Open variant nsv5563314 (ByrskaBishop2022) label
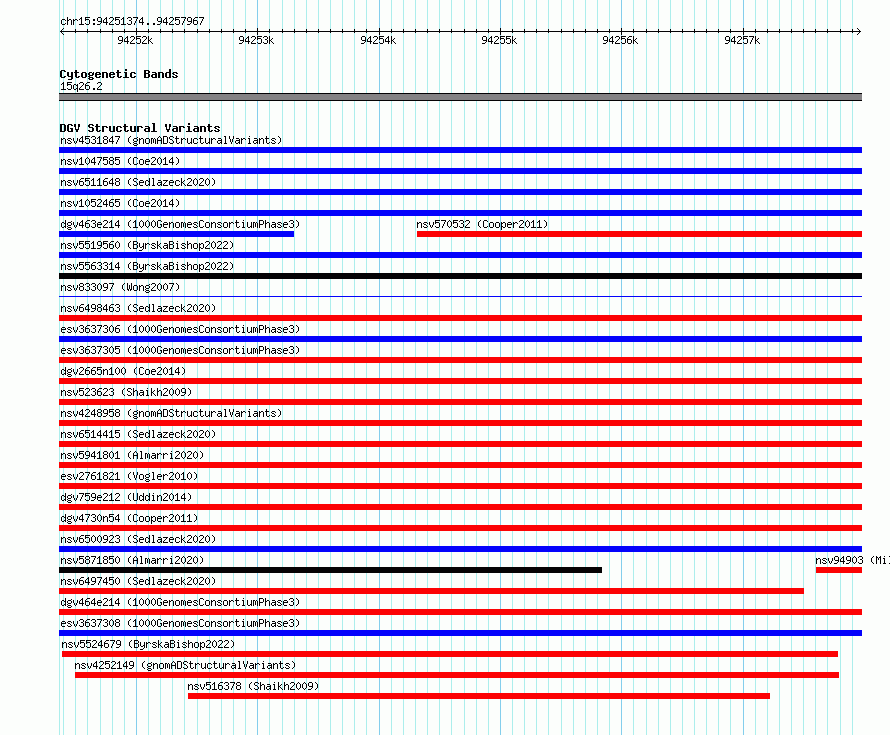Image resolution: width=890 pixels, height=735 pixels. pyautogui.click(x=147, y=266)
